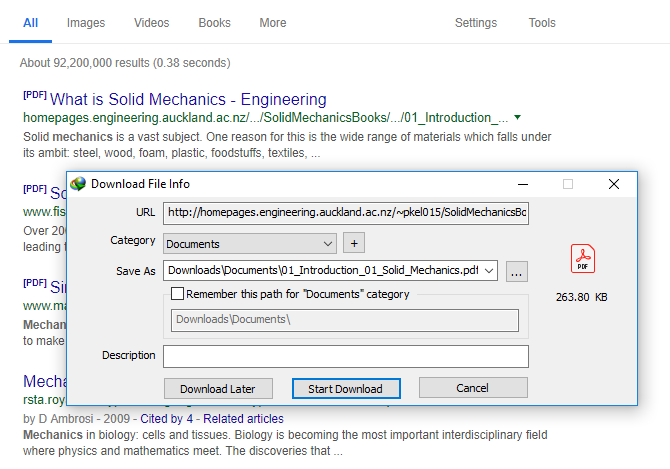670x469 pixels.
Task: Switch to the Images search tab
Action: [x=85, y=23]
